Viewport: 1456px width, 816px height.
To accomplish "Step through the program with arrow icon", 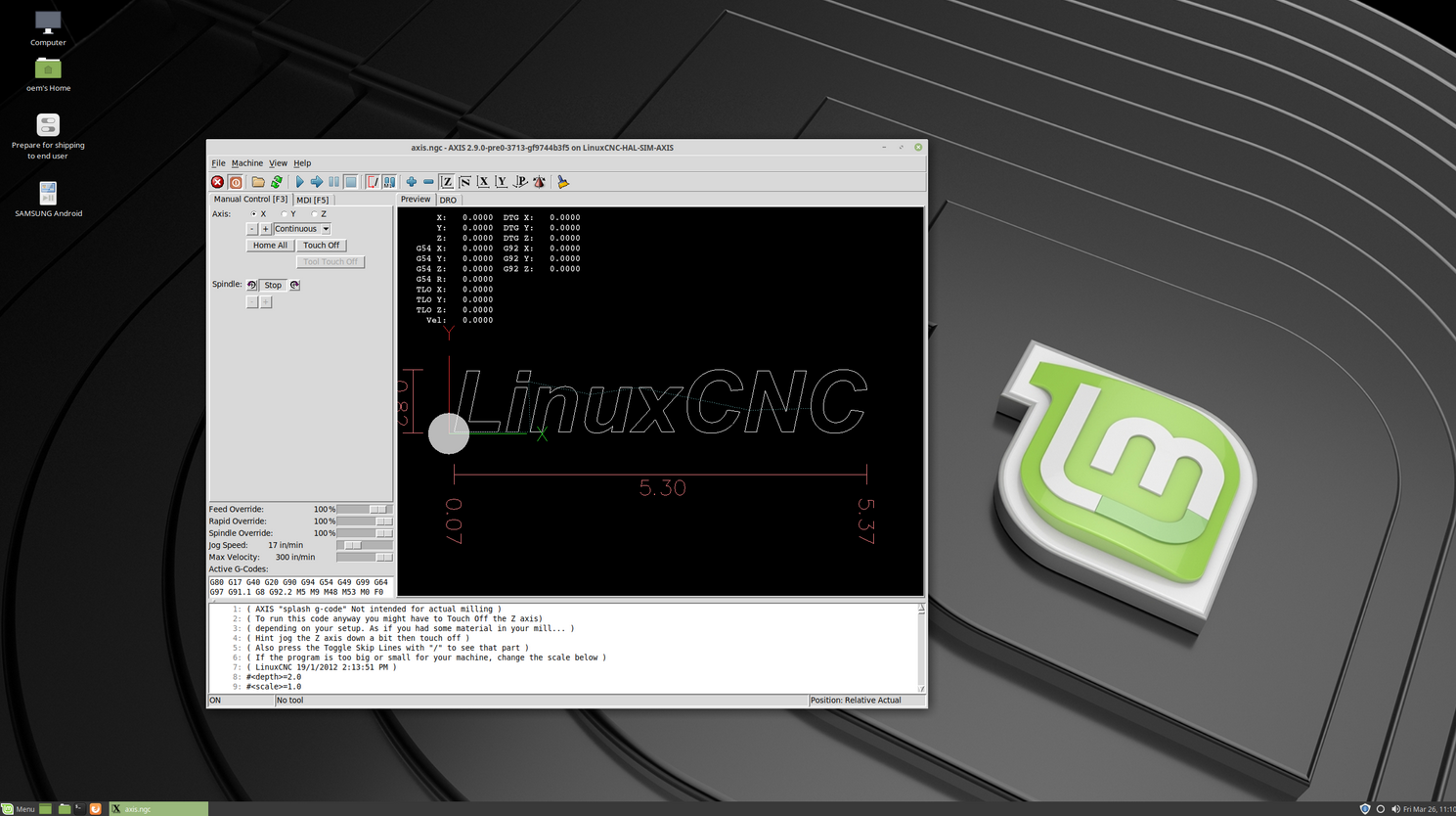I will [317, 182].
